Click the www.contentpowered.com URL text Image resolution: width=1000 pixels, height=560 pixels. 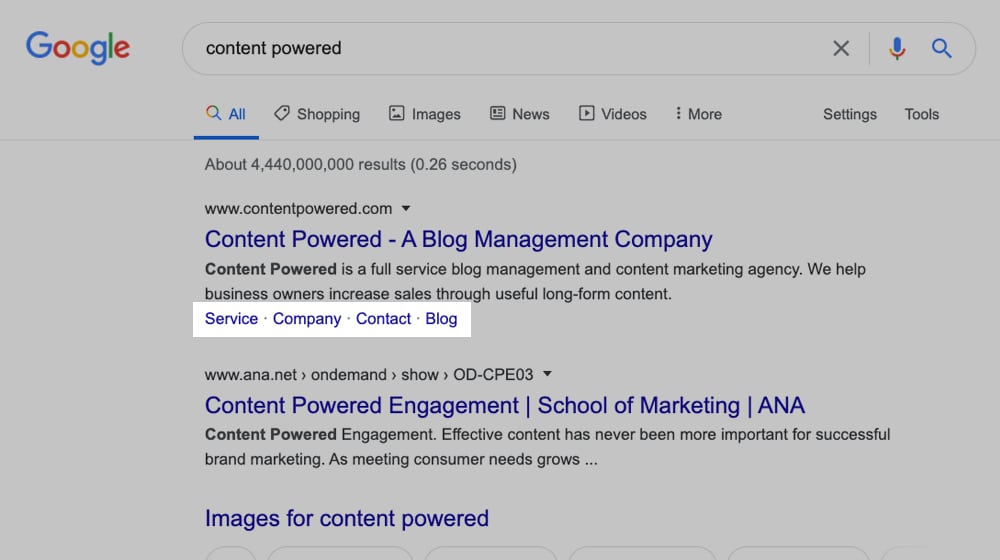click(298, 209)
